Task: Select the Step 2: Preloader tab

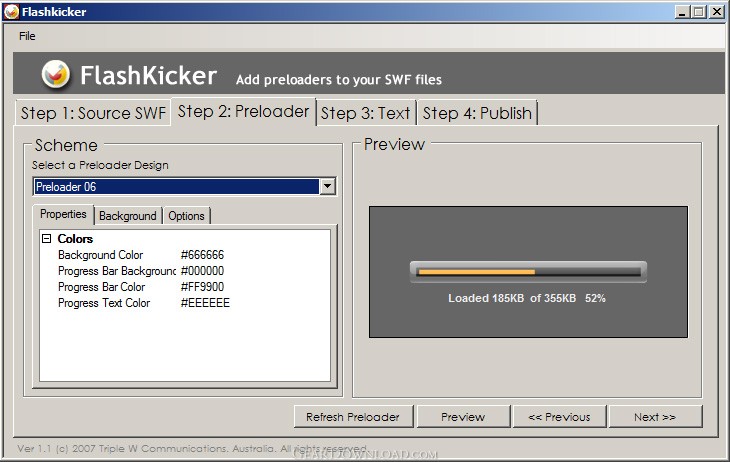Action: pyautogui.click(x=243, y=112)
